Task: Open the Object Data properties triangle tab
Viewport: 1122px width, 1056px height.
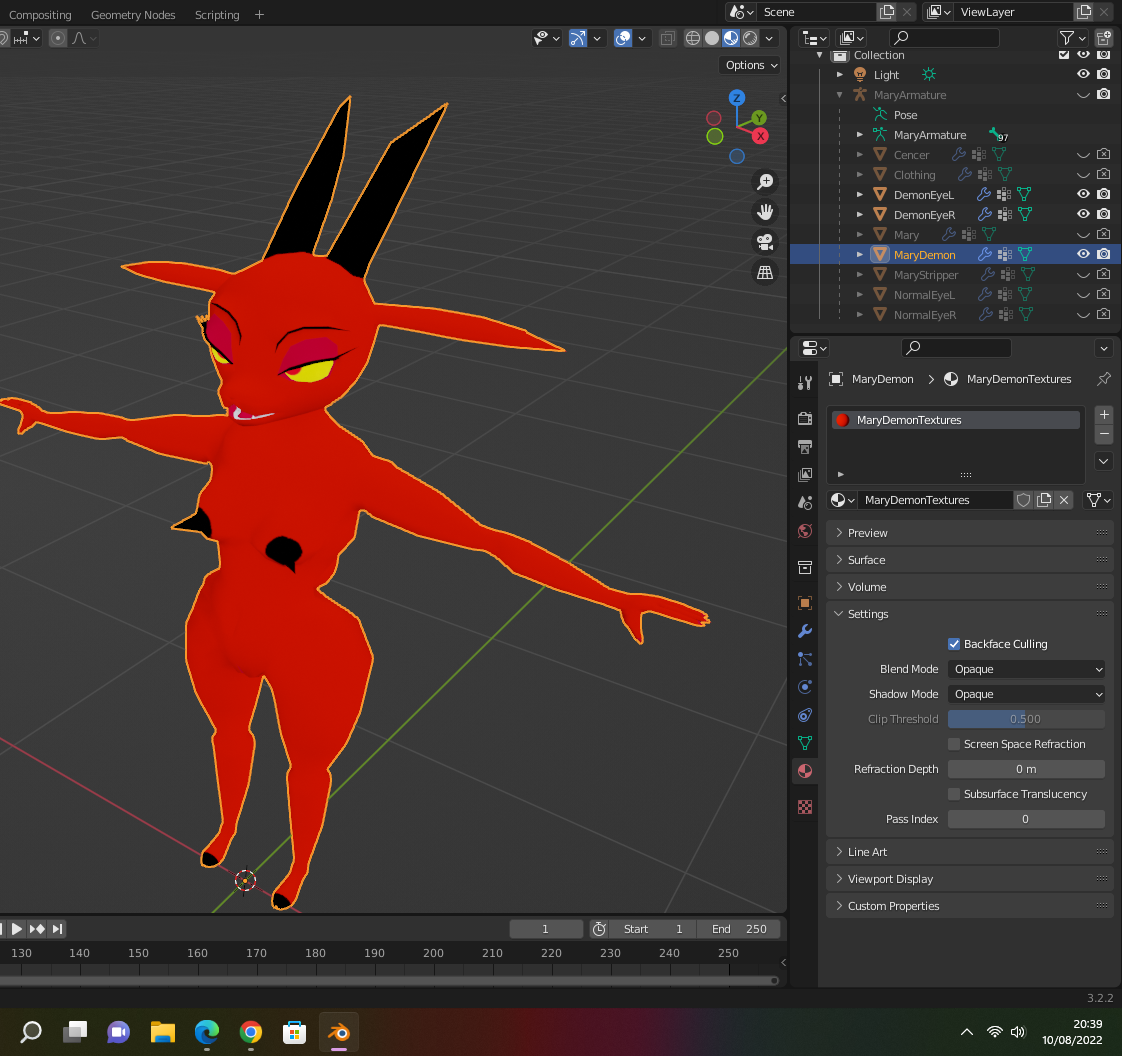Action: pos(805,743)
